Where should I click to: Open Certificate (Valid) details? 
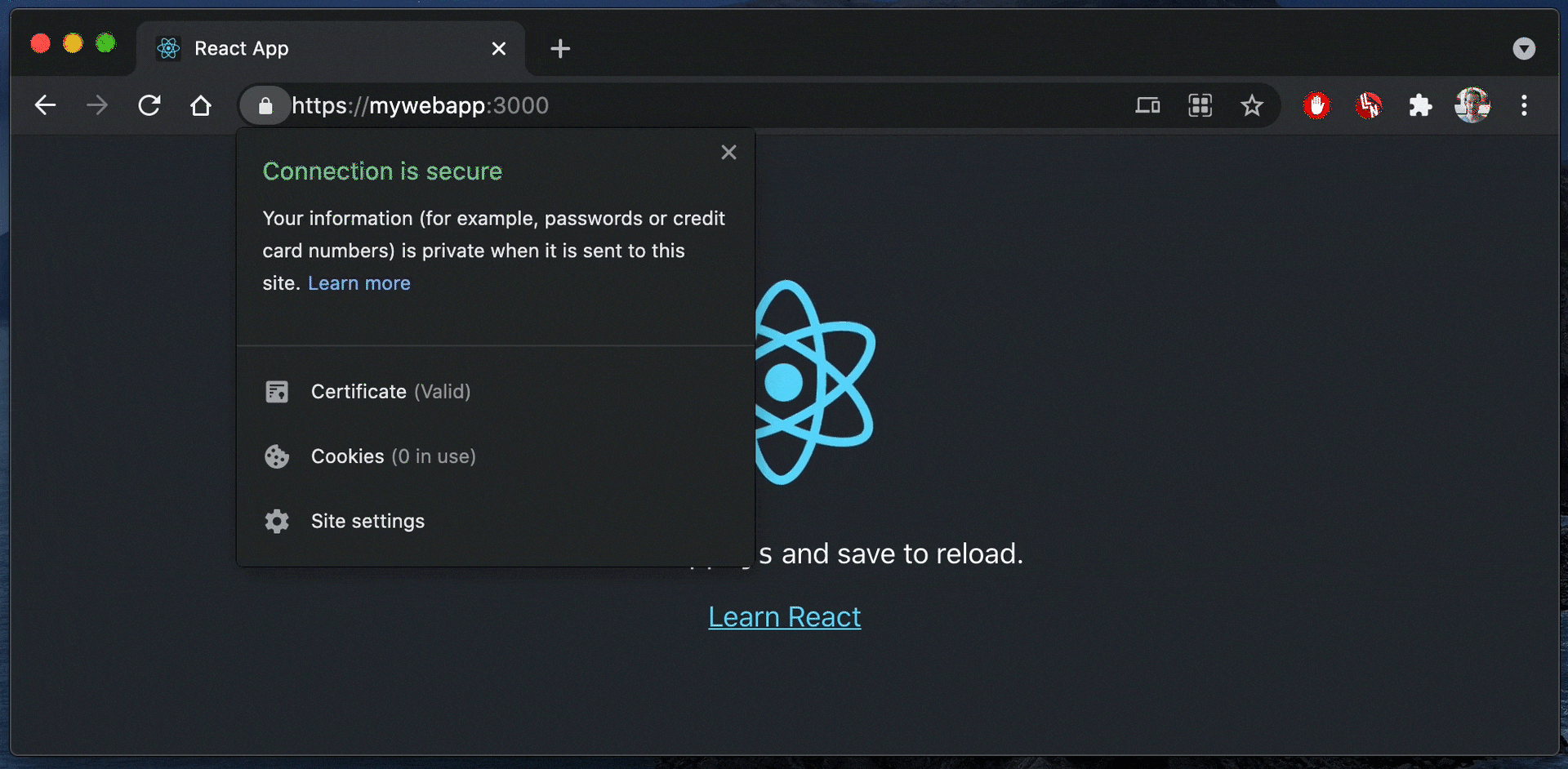[x=496, y=392]
